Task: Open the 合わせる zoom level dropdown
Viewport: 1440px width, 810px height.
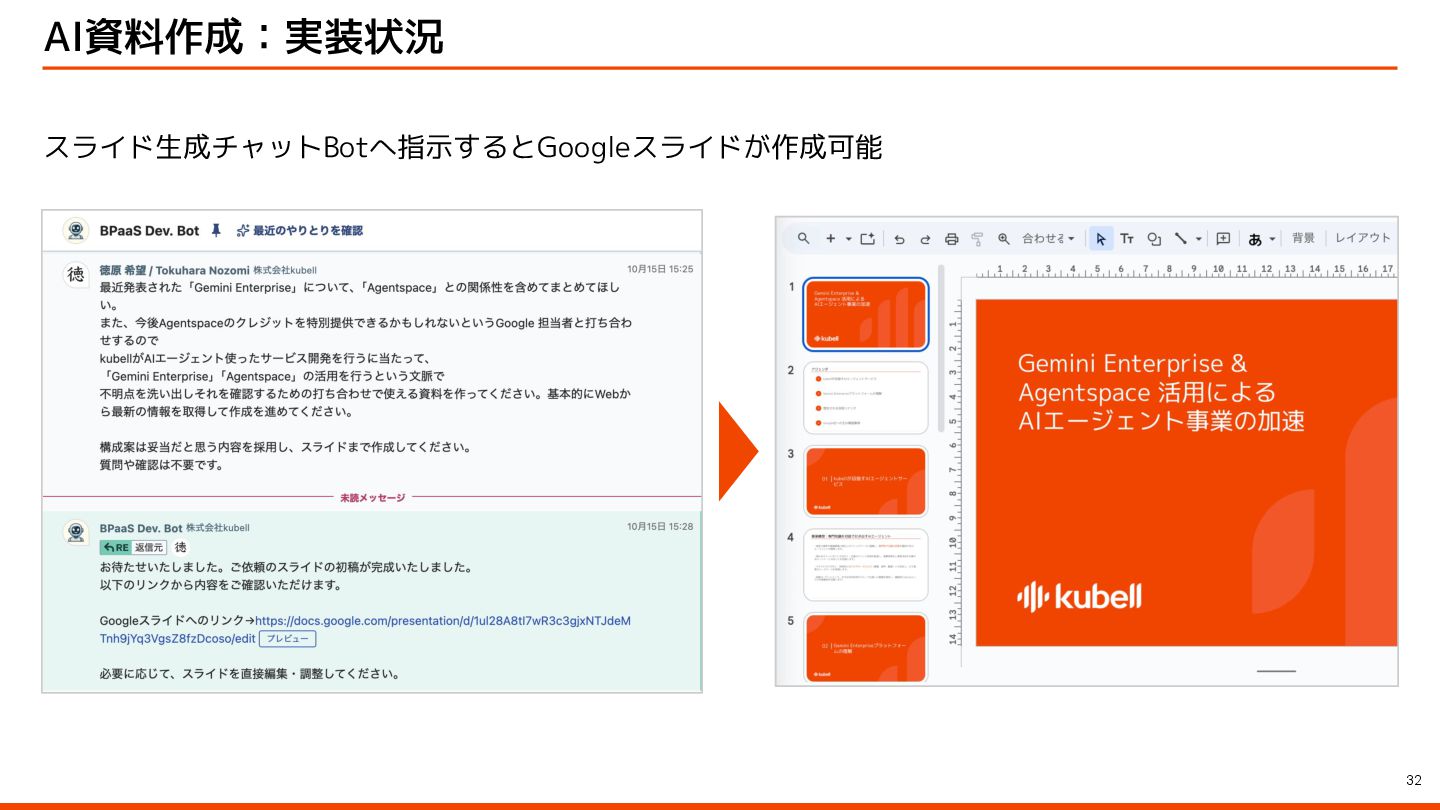Action: coord(1048,239)
